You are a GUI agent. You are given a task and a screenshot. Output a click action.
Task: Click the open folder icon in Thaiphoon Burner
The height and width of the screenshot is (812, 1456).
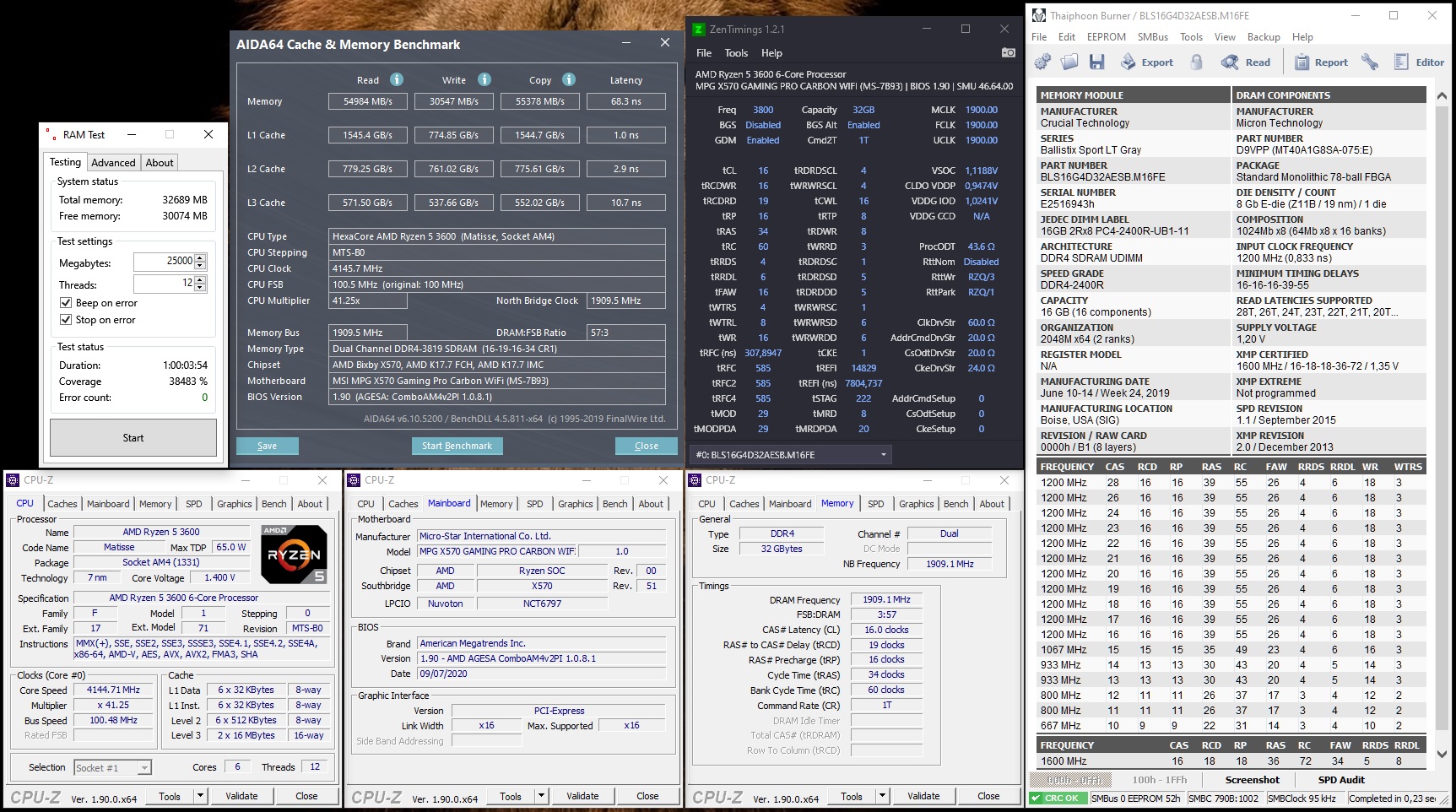point(1069,62)
